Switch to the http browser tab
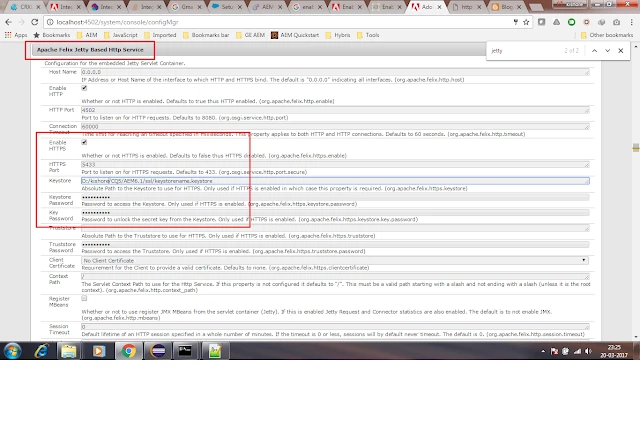 tap(466, 7)
